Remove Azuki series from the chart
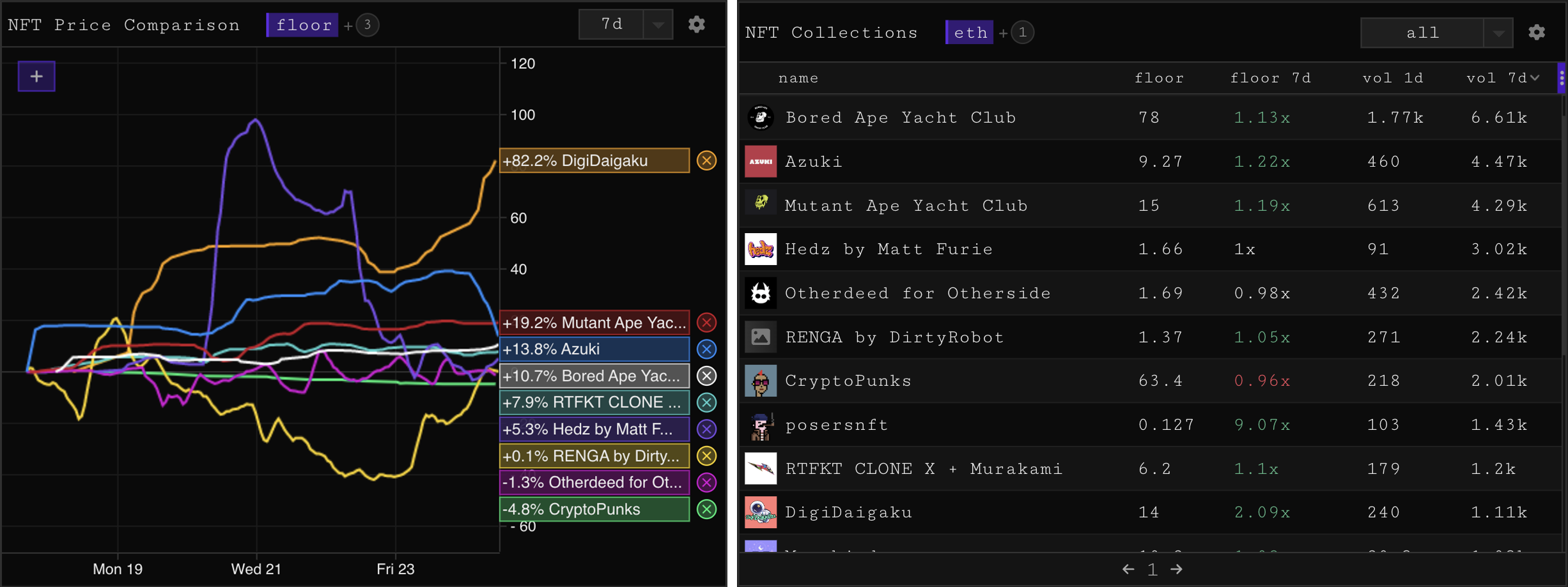Viewport: 1568px width, 587px height. [706, 349]
